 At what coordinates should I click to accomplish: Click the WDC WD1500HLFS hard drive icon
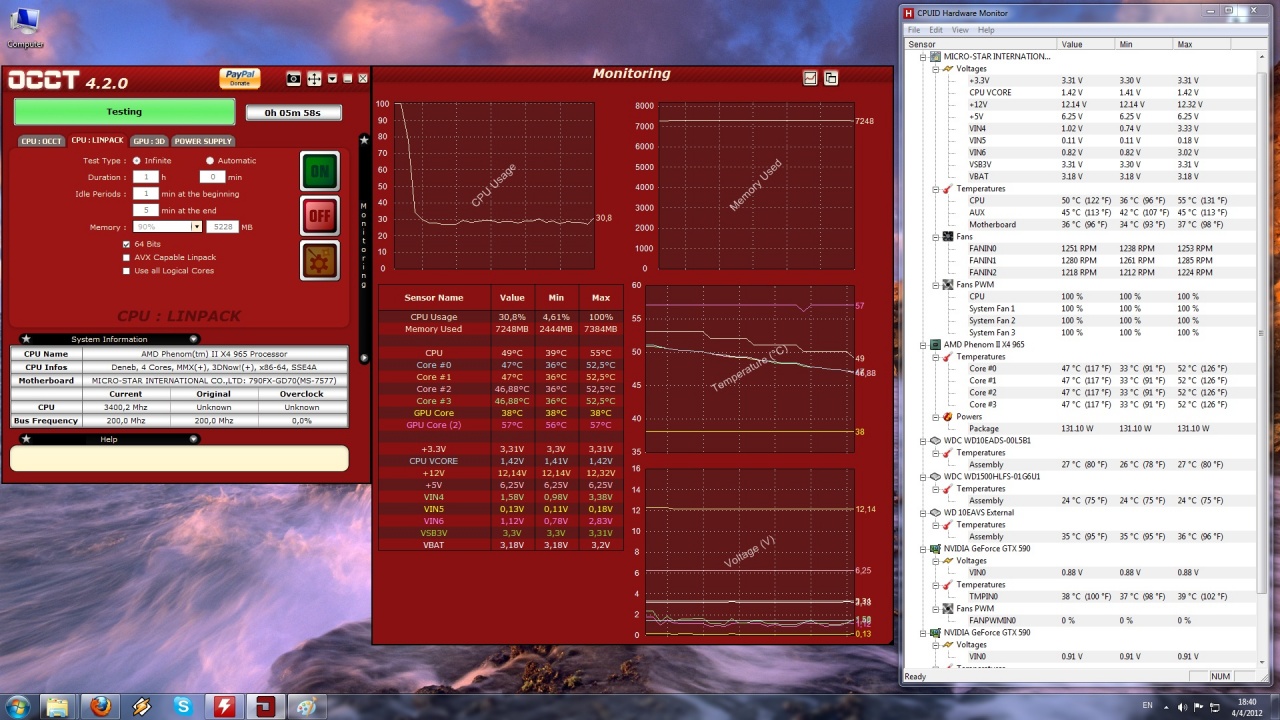(935, 477)
